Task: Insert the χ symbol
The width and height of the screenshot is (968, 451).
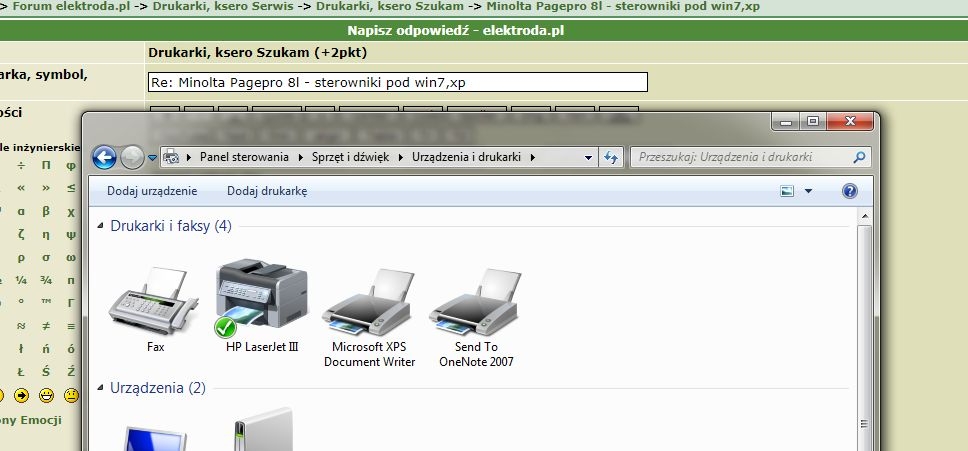Action: click(71, 212)
